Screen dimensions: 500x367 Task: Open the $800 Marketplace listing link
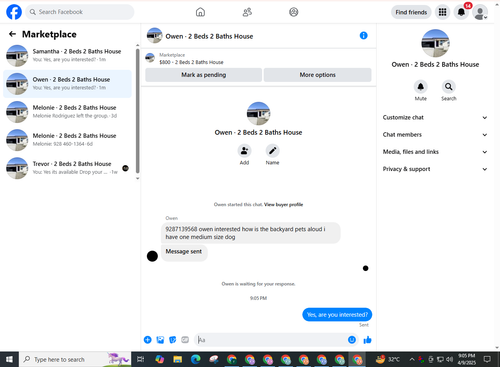click(x=191, y=62)
